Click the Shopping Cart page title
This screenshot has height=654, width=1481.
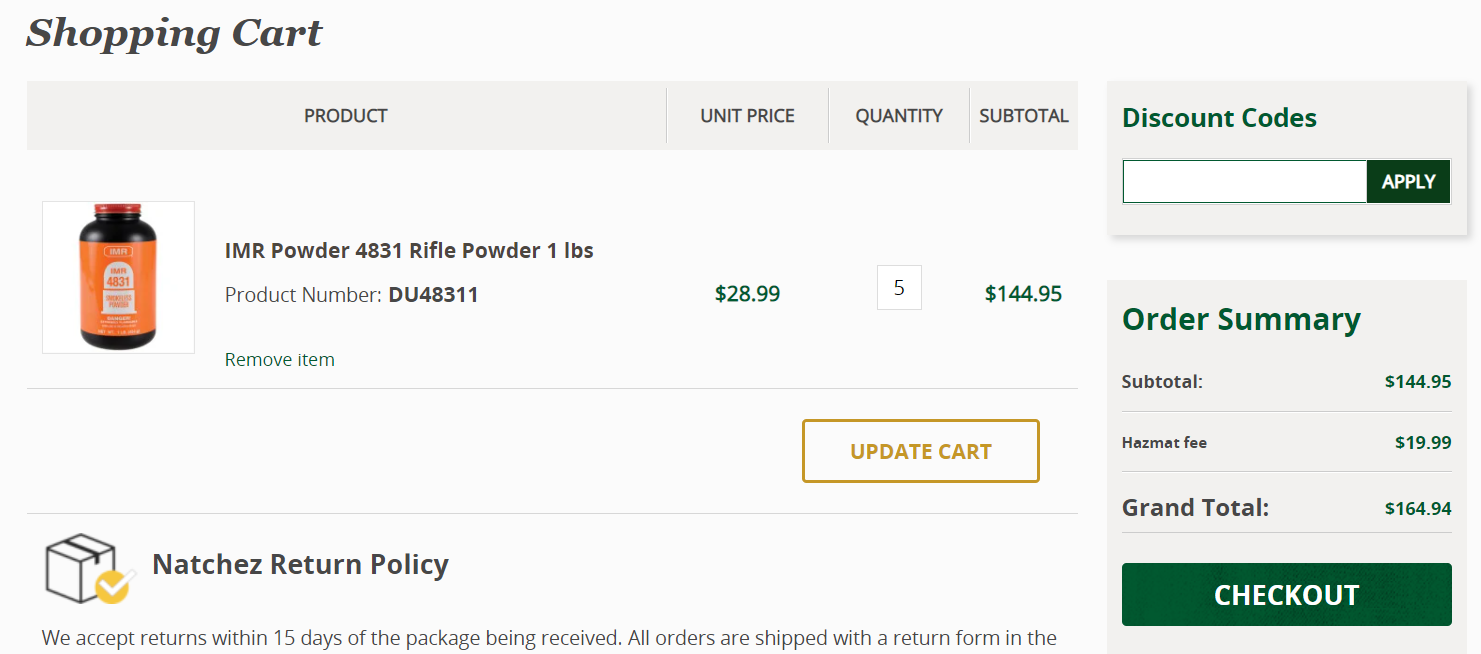tap(174, 33)
